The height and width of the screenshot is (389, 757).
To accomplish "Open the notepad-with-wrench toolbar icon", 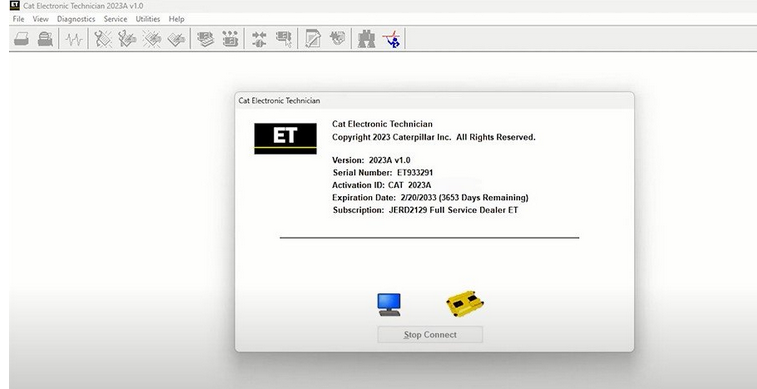I will click(x=313, y=39).
